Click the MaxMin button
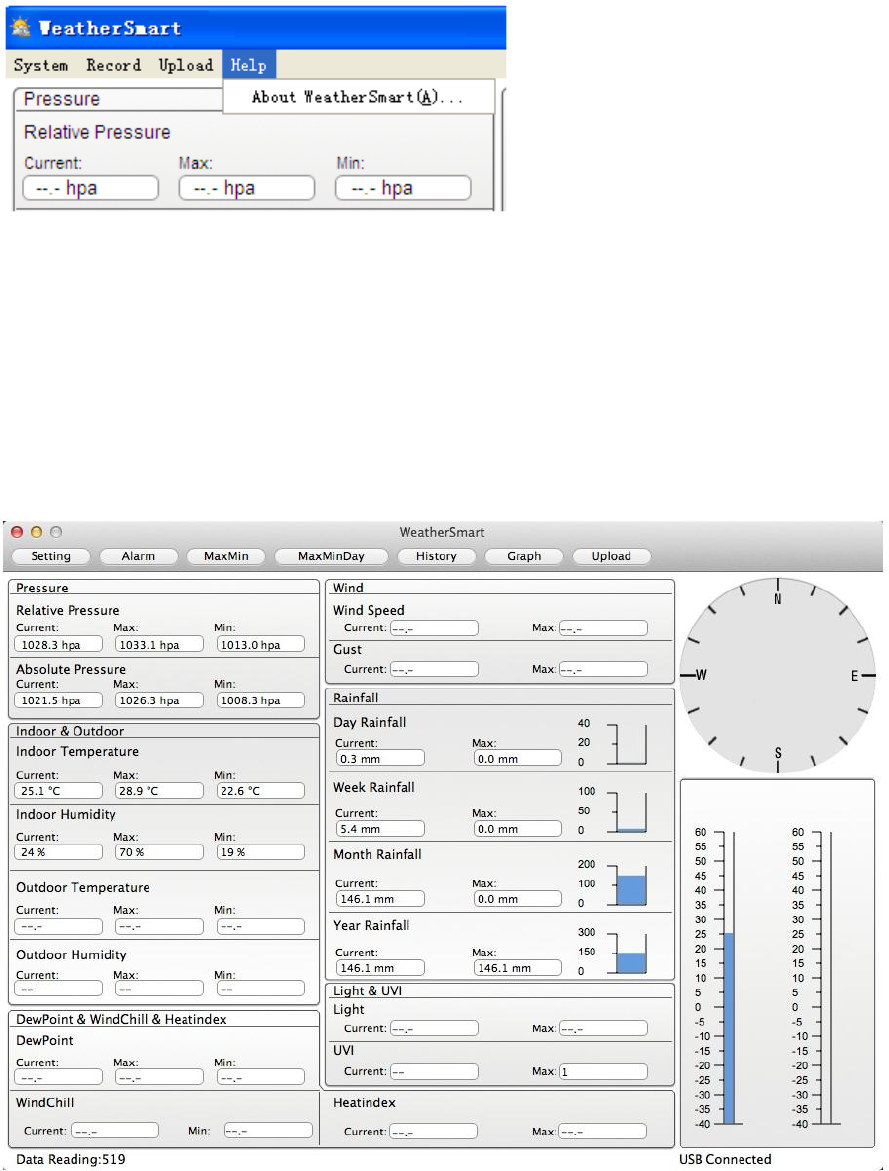 pos(226,556)
